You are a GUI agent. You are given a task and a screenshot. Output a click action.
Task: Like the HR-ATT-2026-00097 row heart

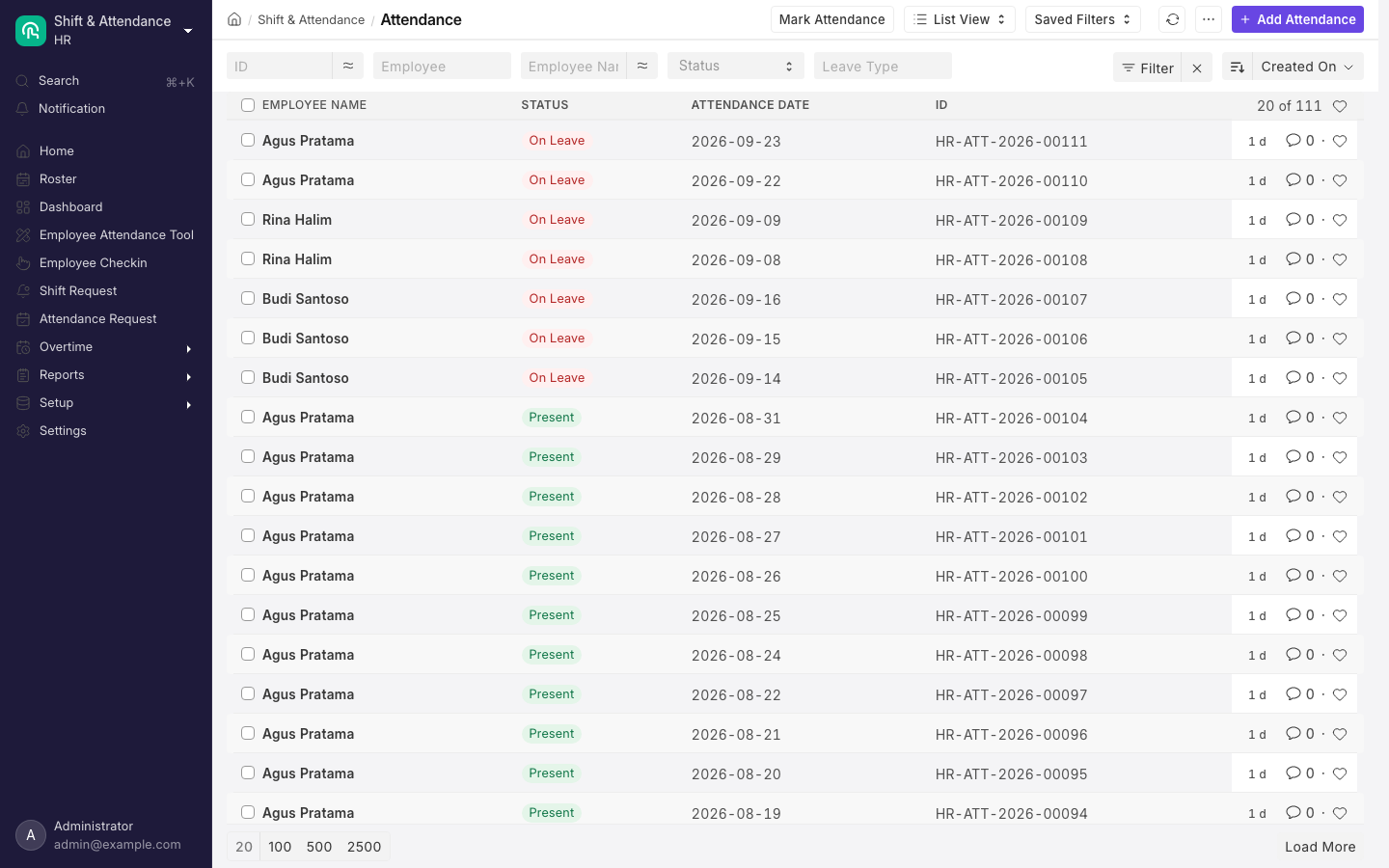pyautogui.click(x=1340, y=694)
